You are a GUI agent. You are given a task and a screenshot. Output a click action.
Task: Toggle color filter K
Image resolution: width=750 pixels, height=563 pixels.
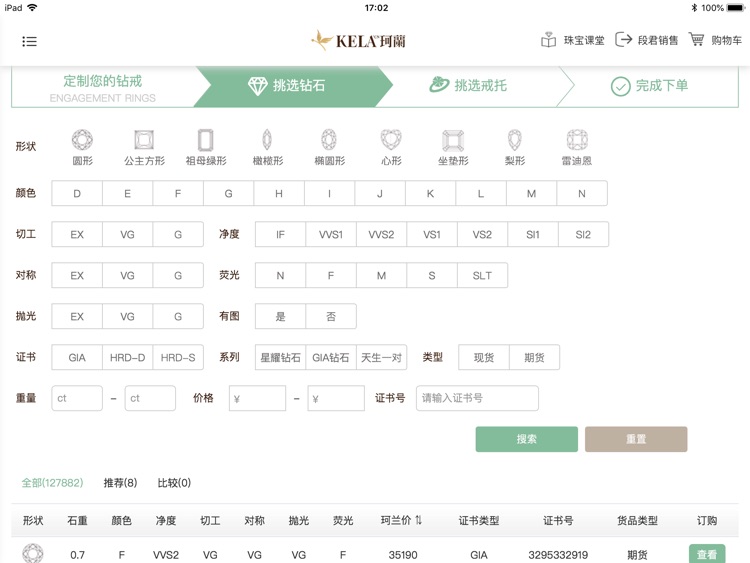tap(430, 193)
